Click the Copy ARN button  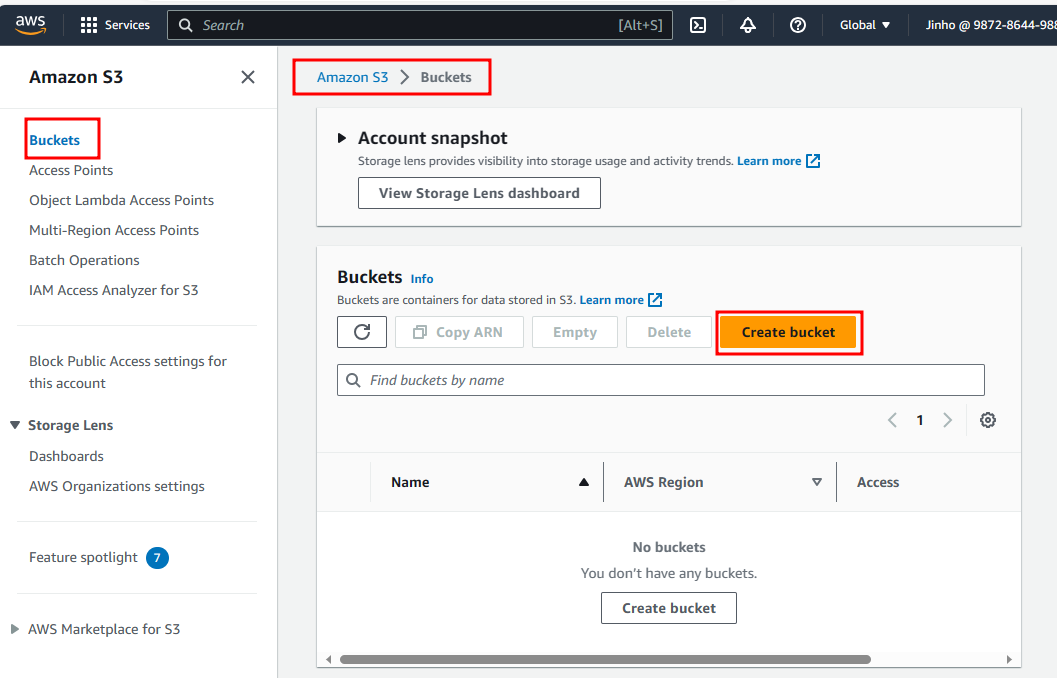pyautogui.click(x=459, y=332)
